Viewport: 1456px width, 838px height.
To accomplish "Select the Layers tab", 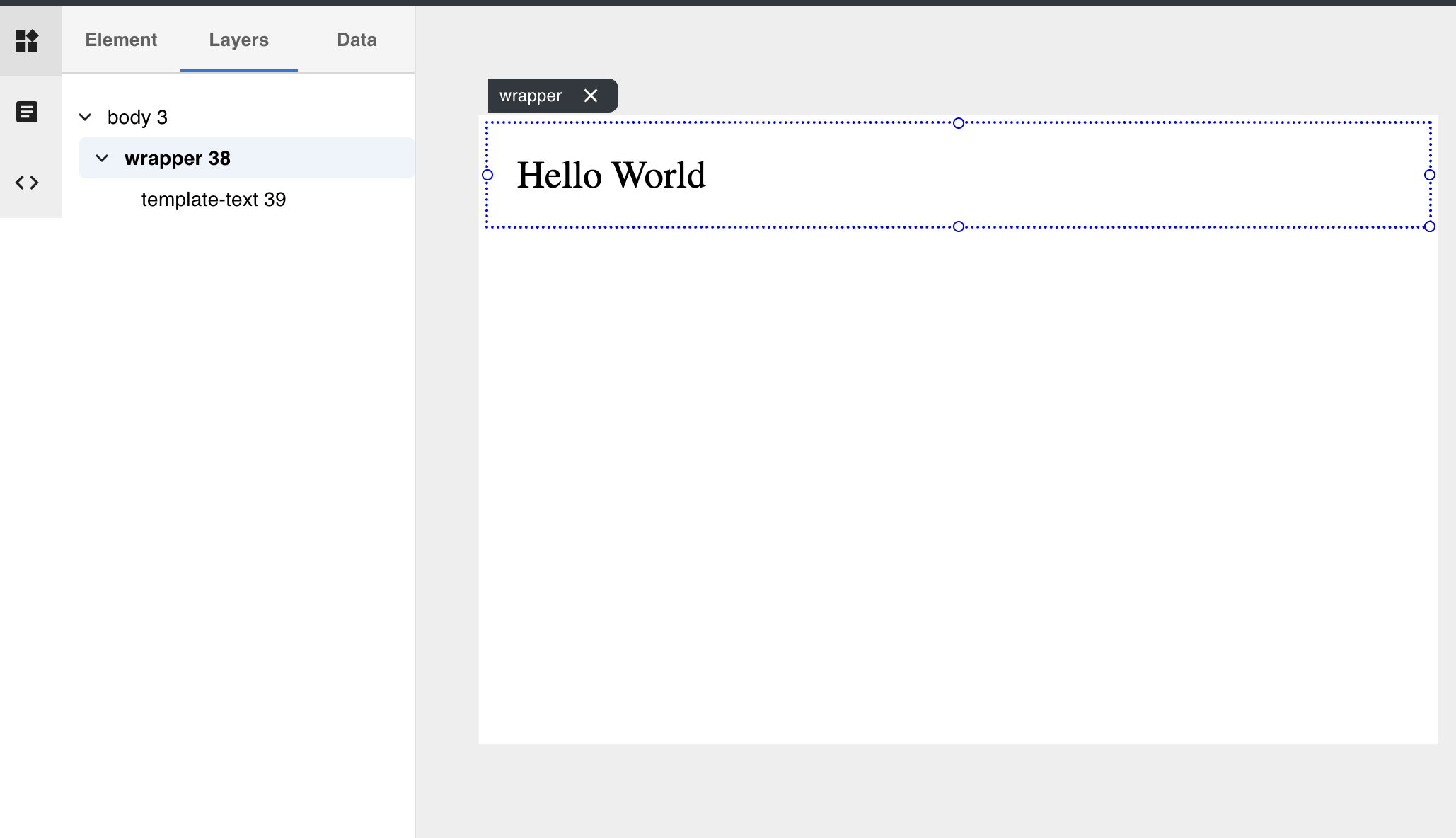I will click(x=238, y=40).
